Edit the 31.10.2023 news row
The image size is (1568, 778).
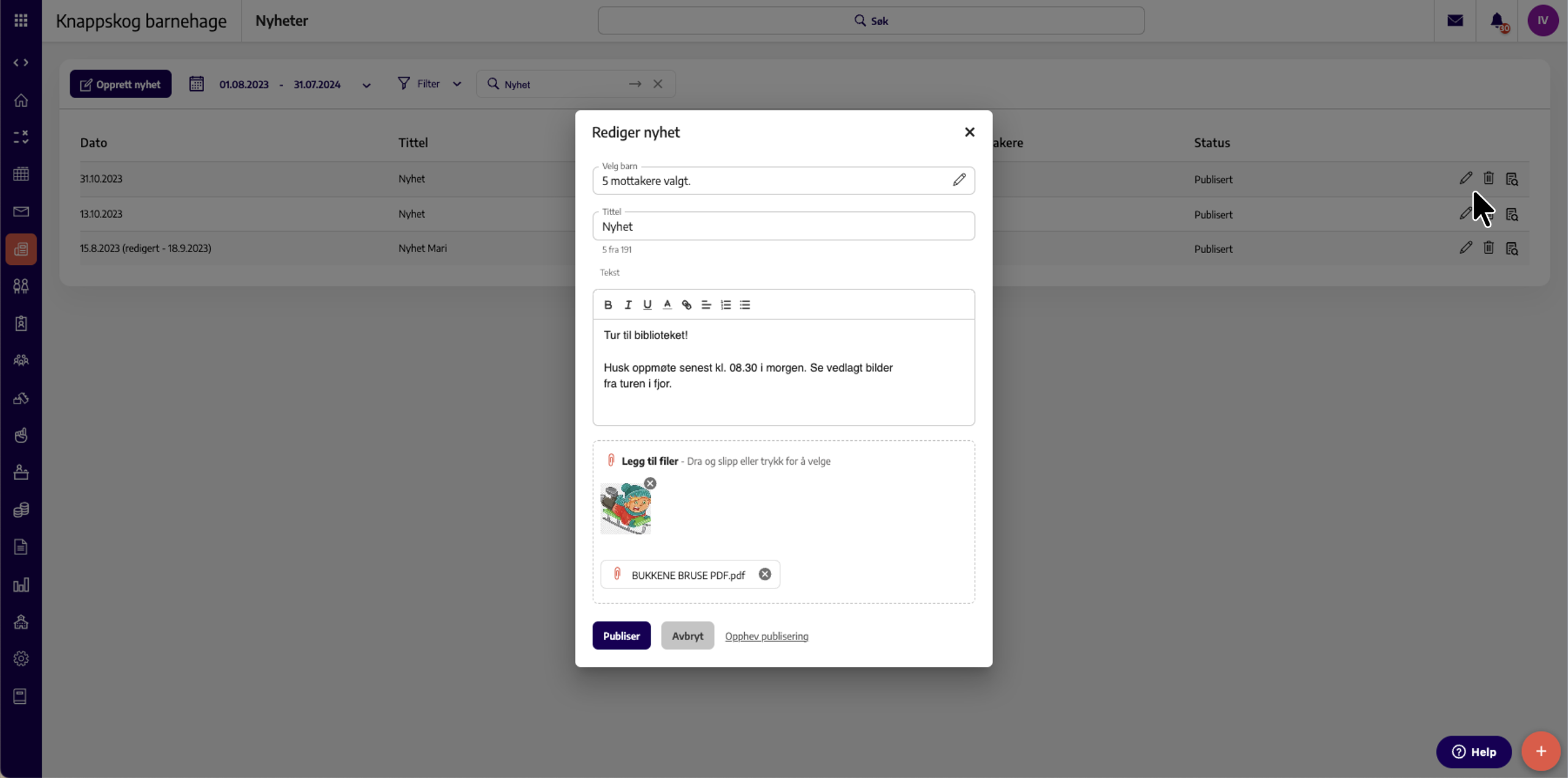(x=1466, y=178)
